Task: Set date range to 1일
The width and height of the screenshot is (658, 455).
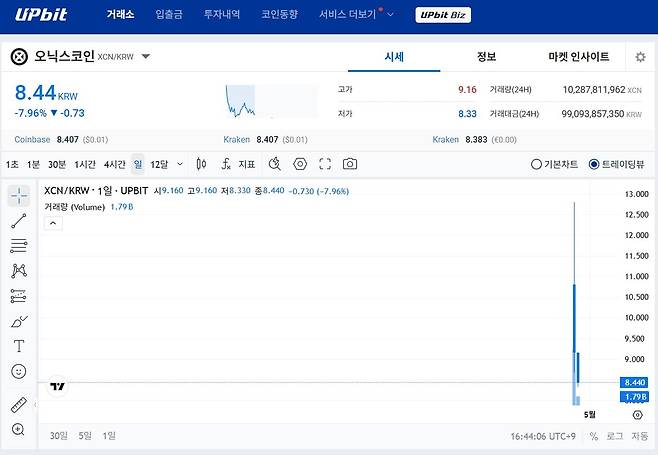Action: 109,436
